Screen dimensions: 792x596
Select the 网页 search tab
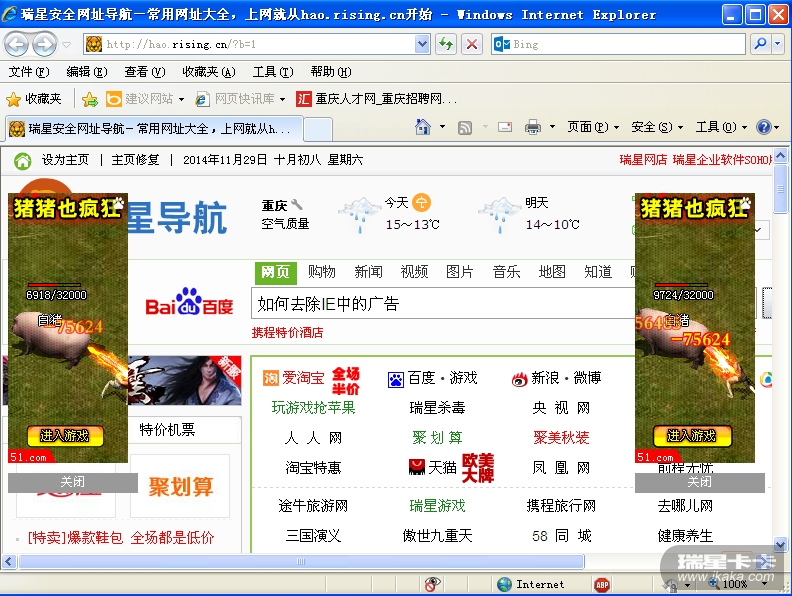point(275,272)
